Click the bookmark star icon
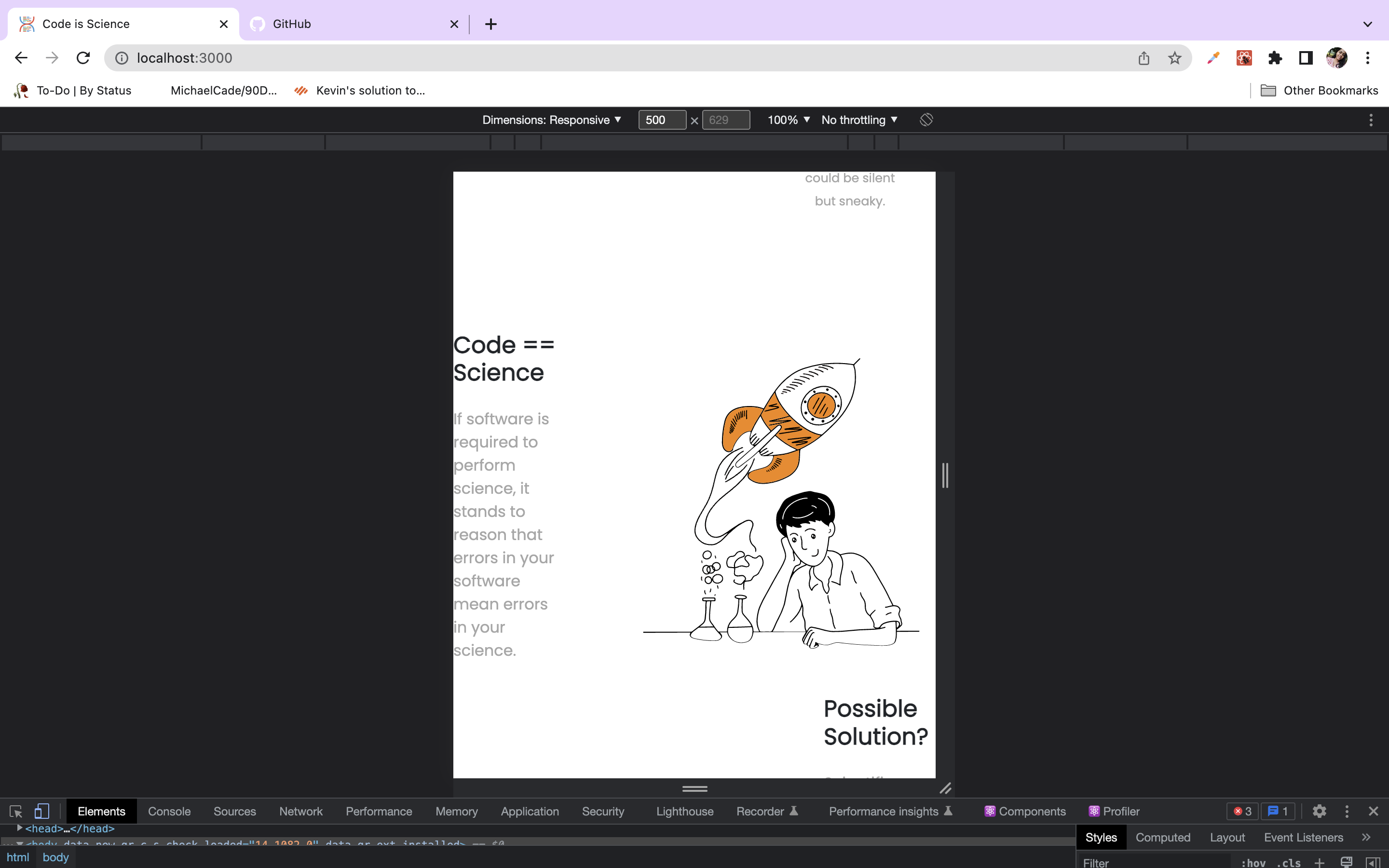The width and height of the screenshot is (1389, 868). (1174, 58)
